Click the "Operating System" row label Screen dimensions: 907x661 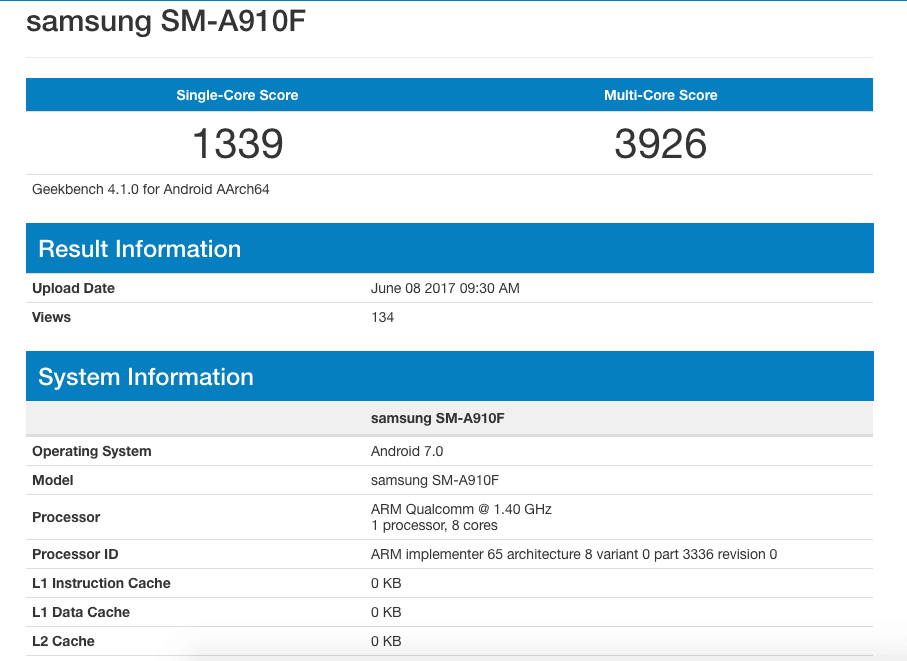tap(91, 451)
